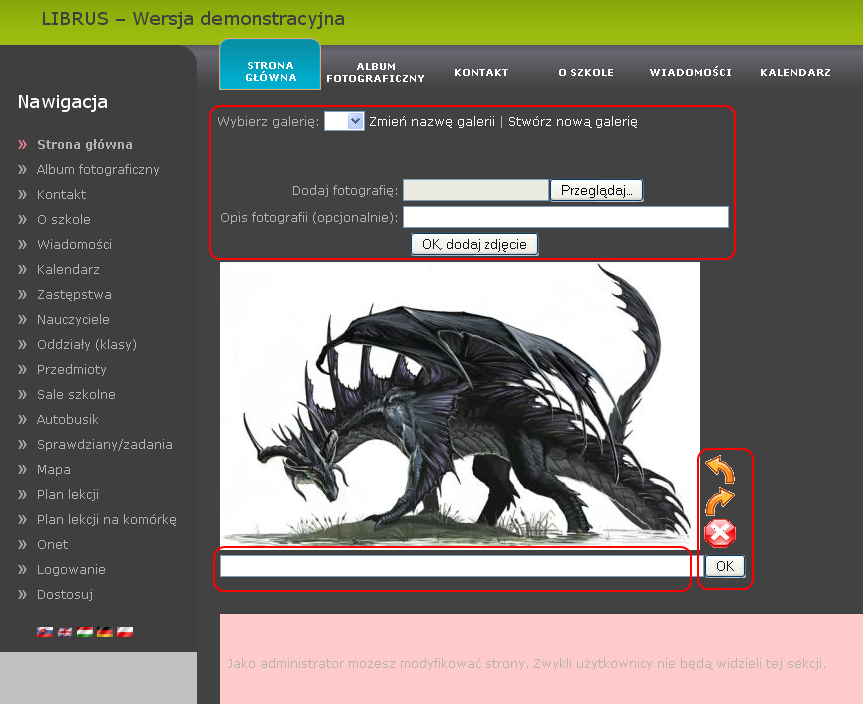Switch language with the Slovak flag
Viewport: 863px width, 704px height.
[x=45, y=631]
